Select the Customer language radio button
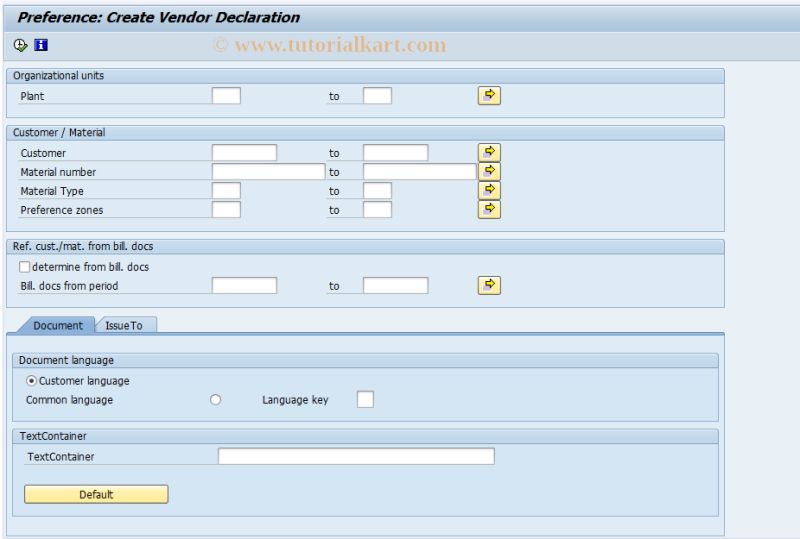Viewport: 800px width, 539px height. [31, 381]
